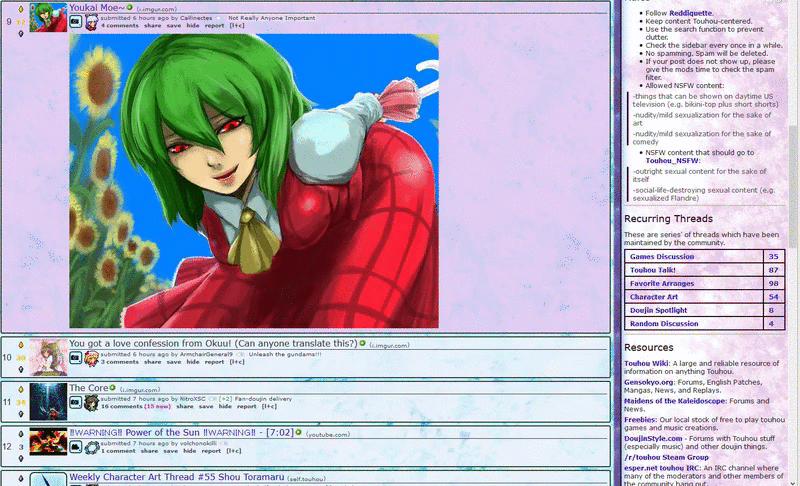Upvote the Weekly Character Art Thread post
This screenshot has width=800, height=486.
pyautogui.click(x=21, y=479)
